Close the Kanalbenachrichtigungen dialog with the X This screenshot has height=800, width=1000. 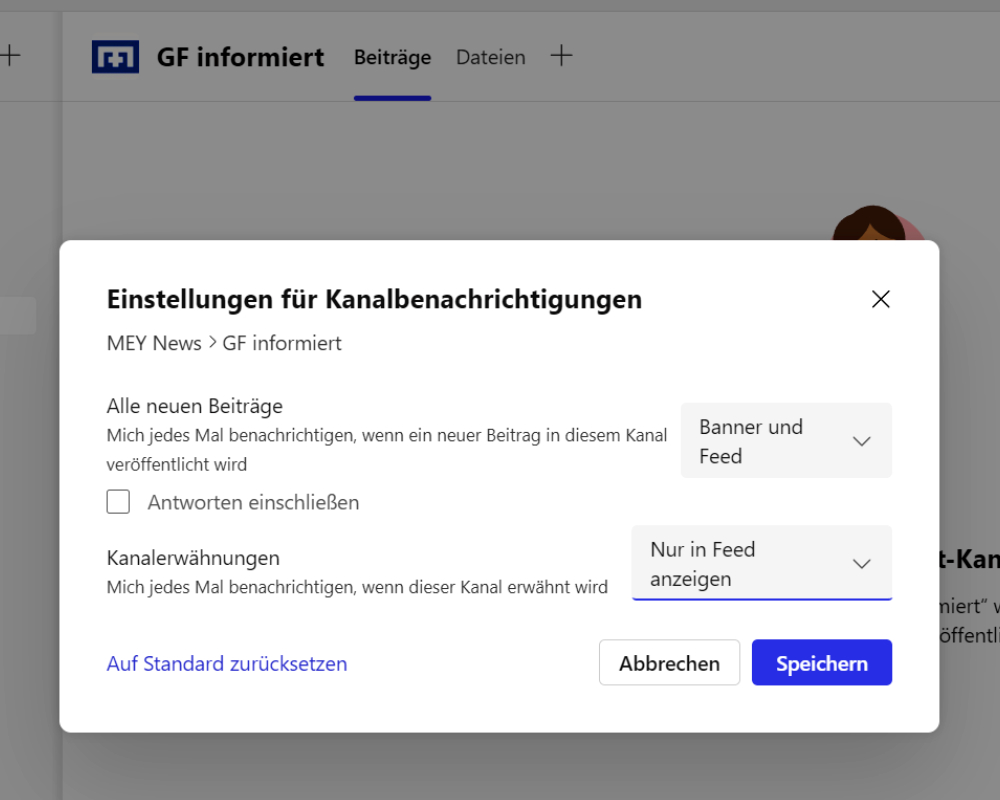coord(880,299)
